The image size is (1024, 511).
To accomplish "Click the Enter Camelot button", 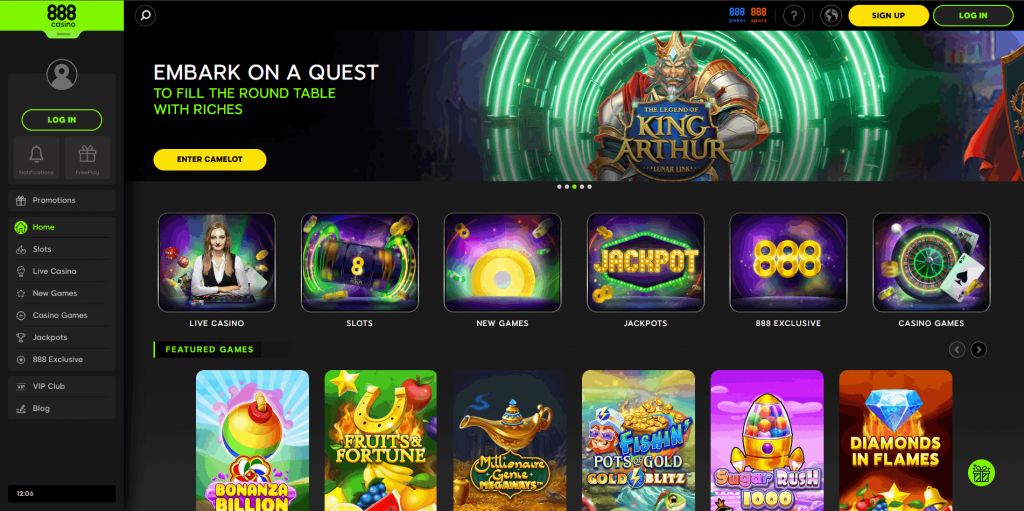I will tap(210, 159).
